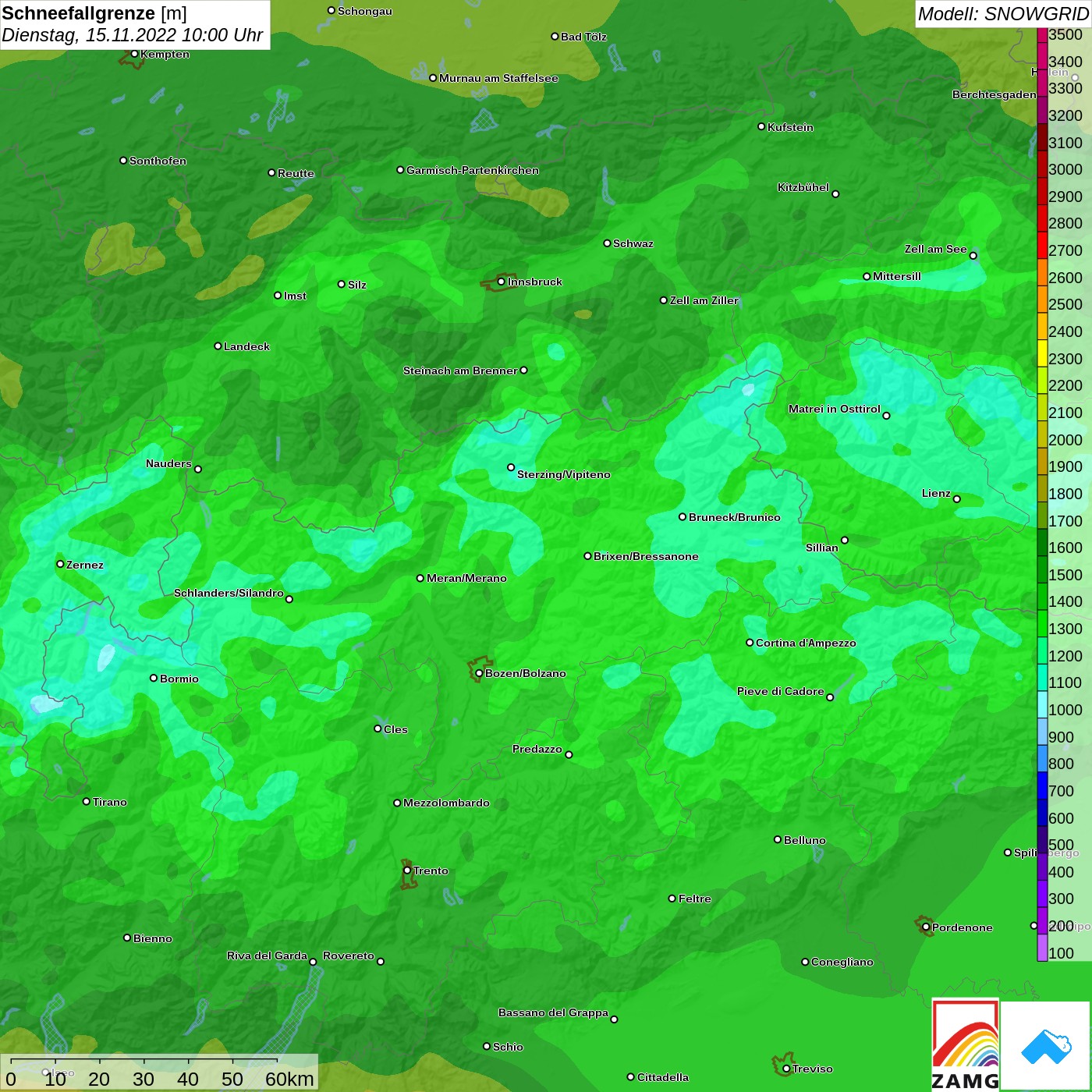Click the Mezzolombardo label
This screenshot has width=1092, height=1092.
446,803
